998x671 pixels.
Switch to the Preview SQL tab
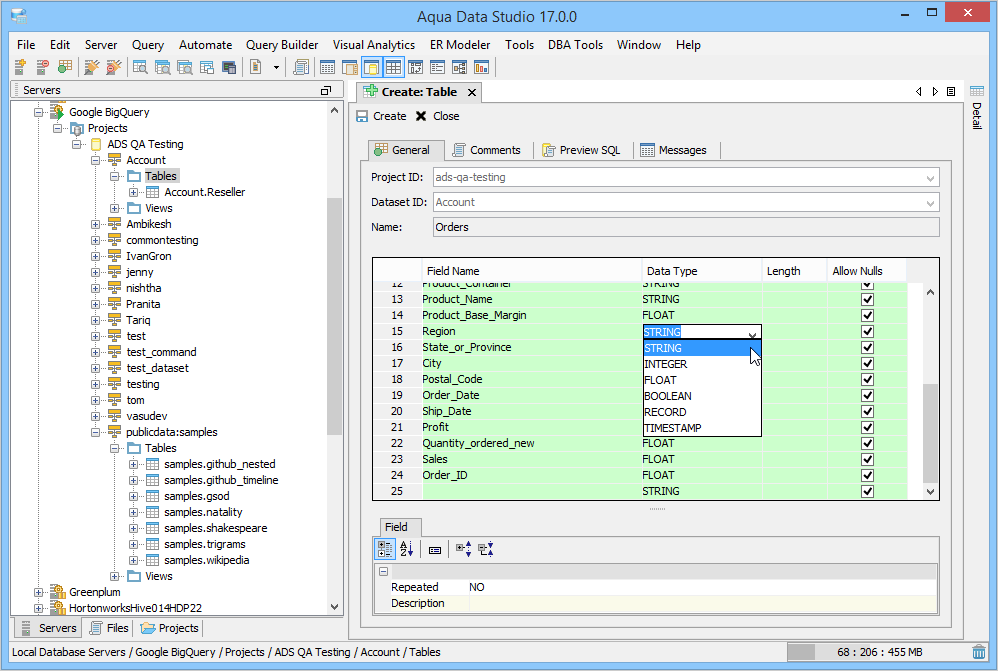pyautogui.click(x=580, y=150)
